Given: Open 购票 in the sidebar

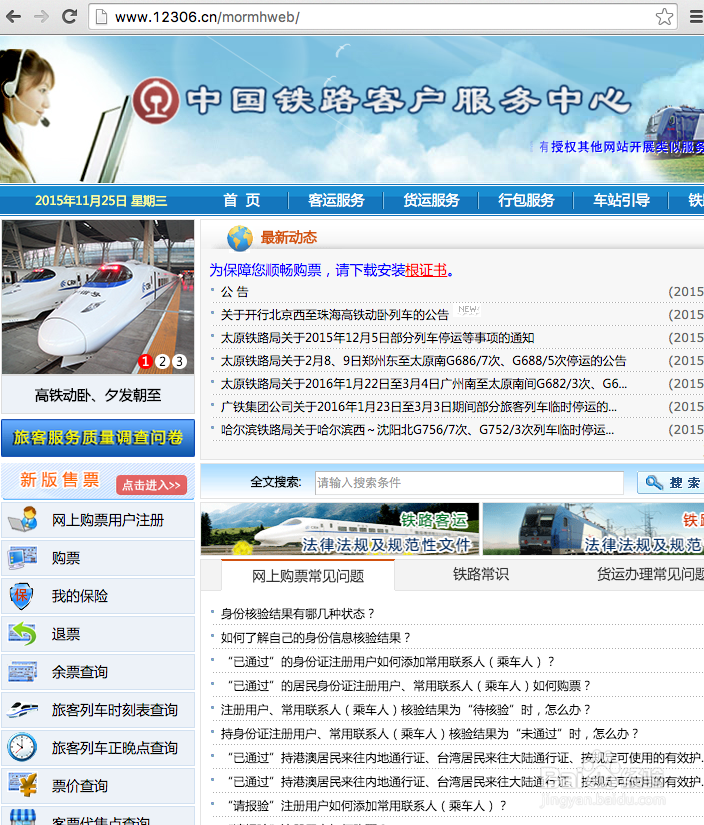Looking at the screenshot, I should pos(98,558).
